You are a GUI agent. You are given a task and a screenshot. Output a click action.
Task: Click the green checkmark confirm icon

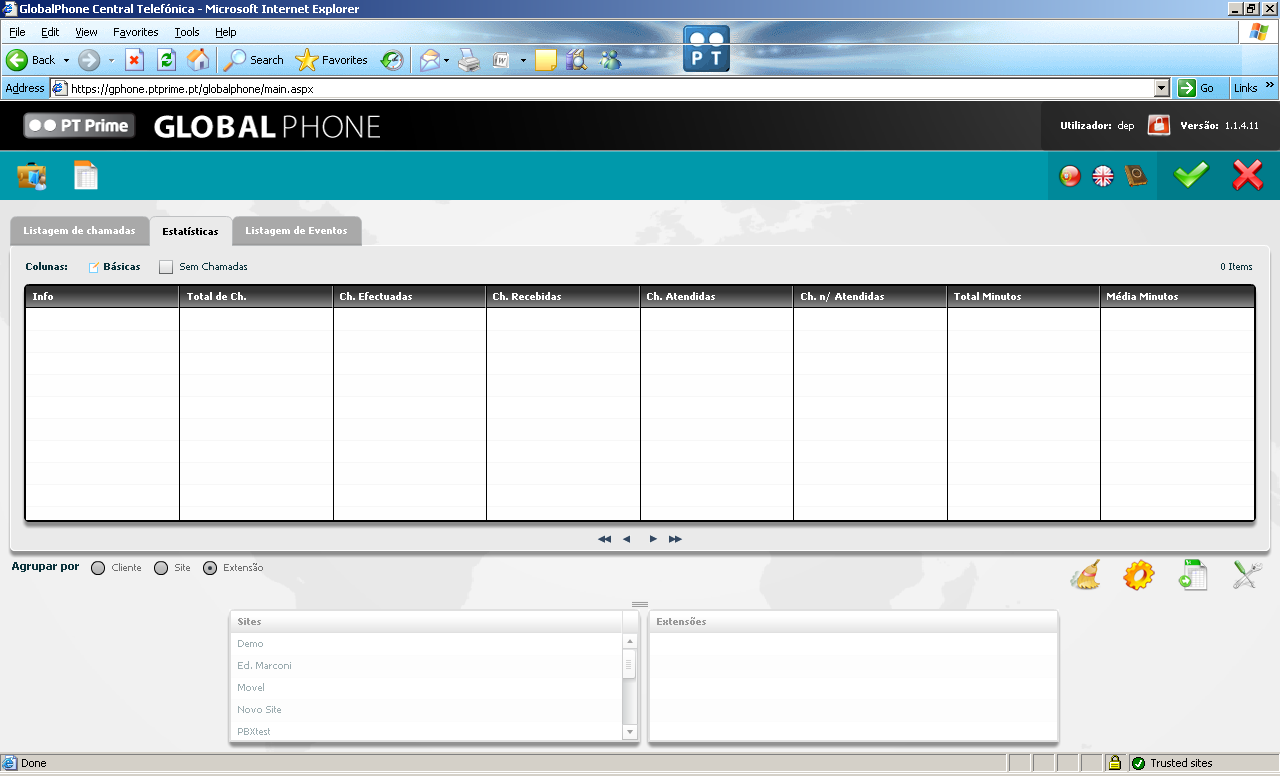[x=1191, y=175]
